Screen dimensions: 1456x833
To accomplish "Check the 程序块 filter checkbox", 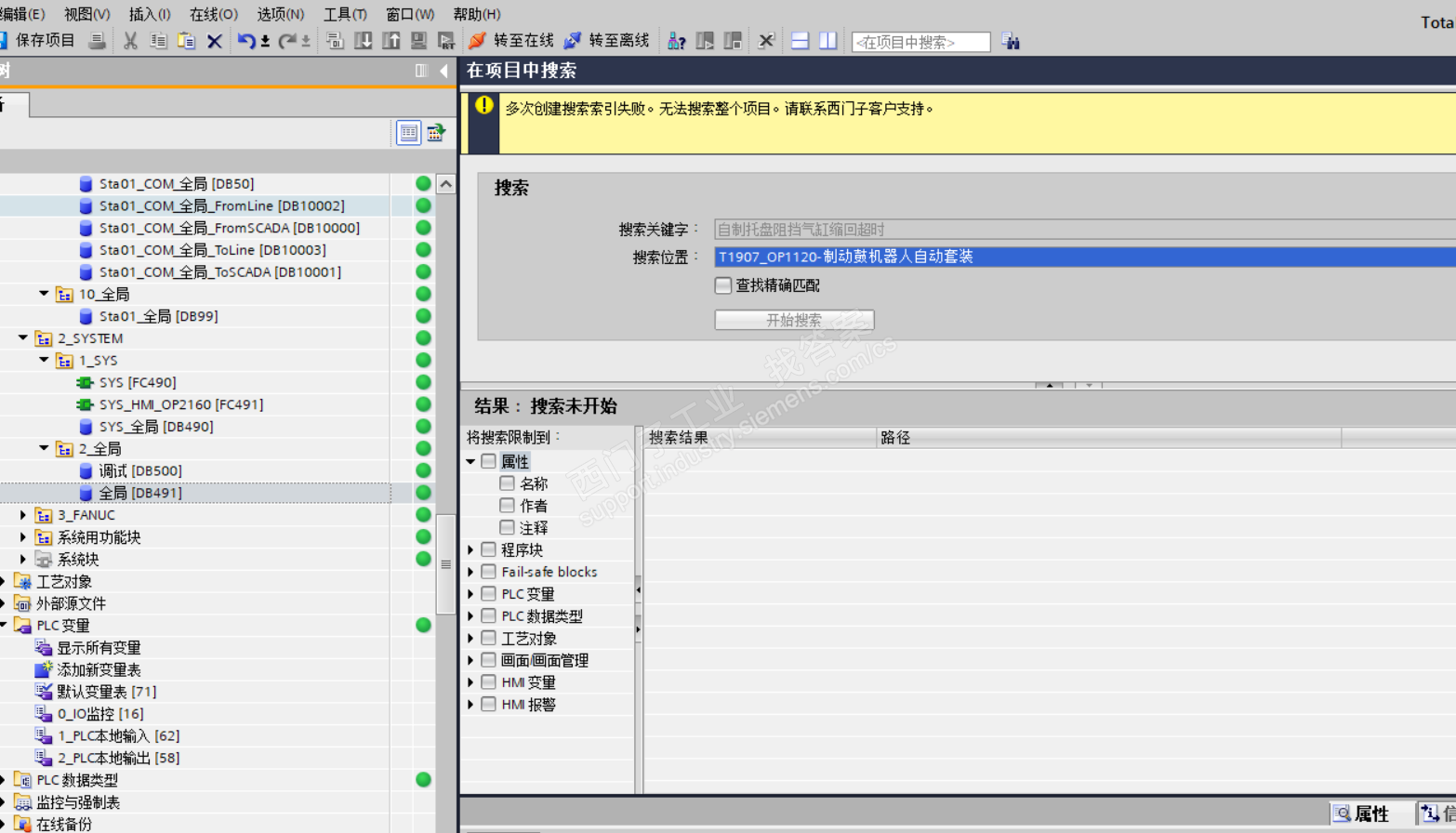I will [x=488, y=549].
